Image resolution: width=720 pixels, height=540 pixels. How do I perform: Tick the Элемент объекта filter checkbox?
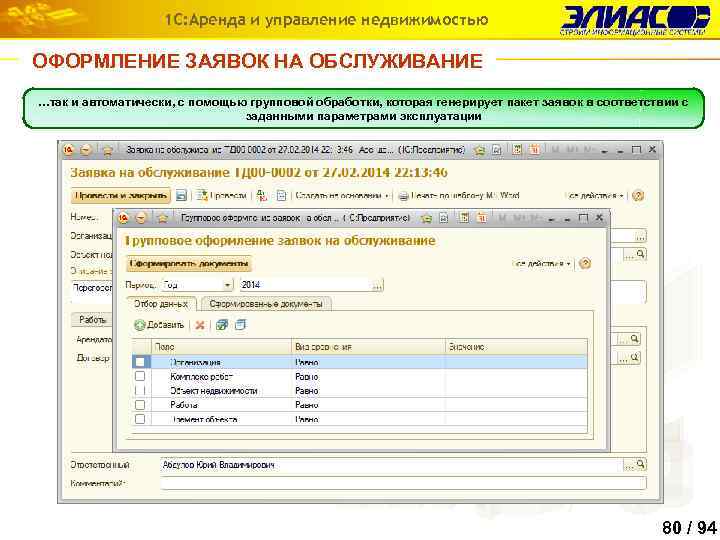(x=140, y=419)
